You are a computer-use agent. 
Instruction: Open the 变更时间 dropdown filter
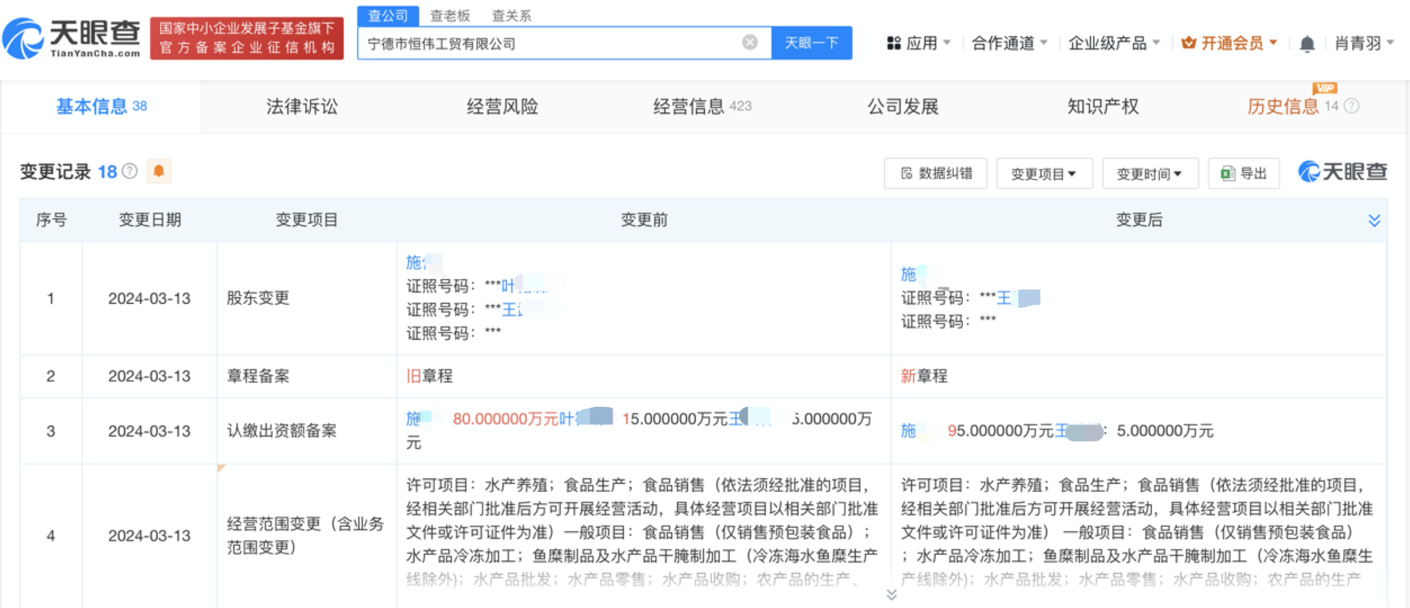point(1150,173)
